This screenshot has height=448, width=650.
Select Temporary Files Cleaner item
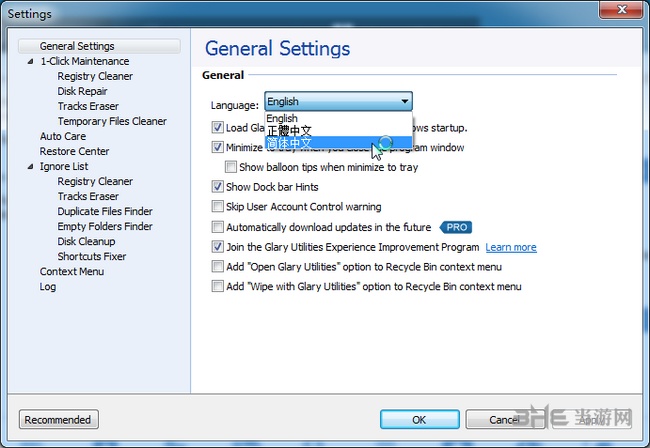[x=112, y=121]
